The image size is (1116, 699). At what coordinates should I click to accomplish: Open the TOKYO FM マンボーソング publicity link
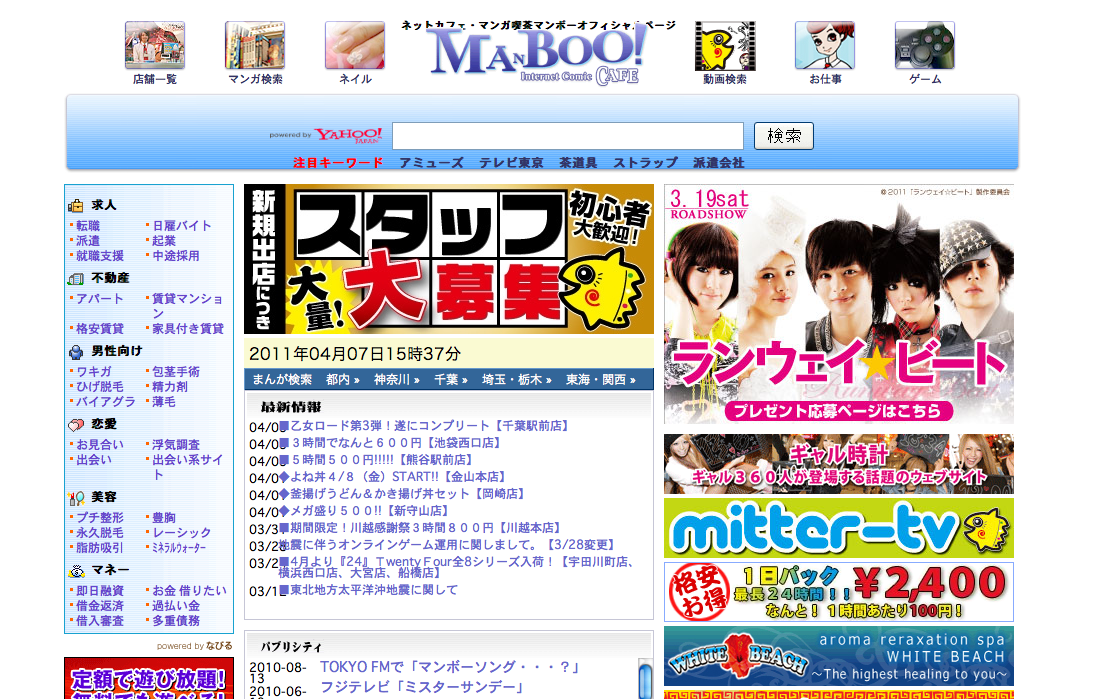(451, 667)
